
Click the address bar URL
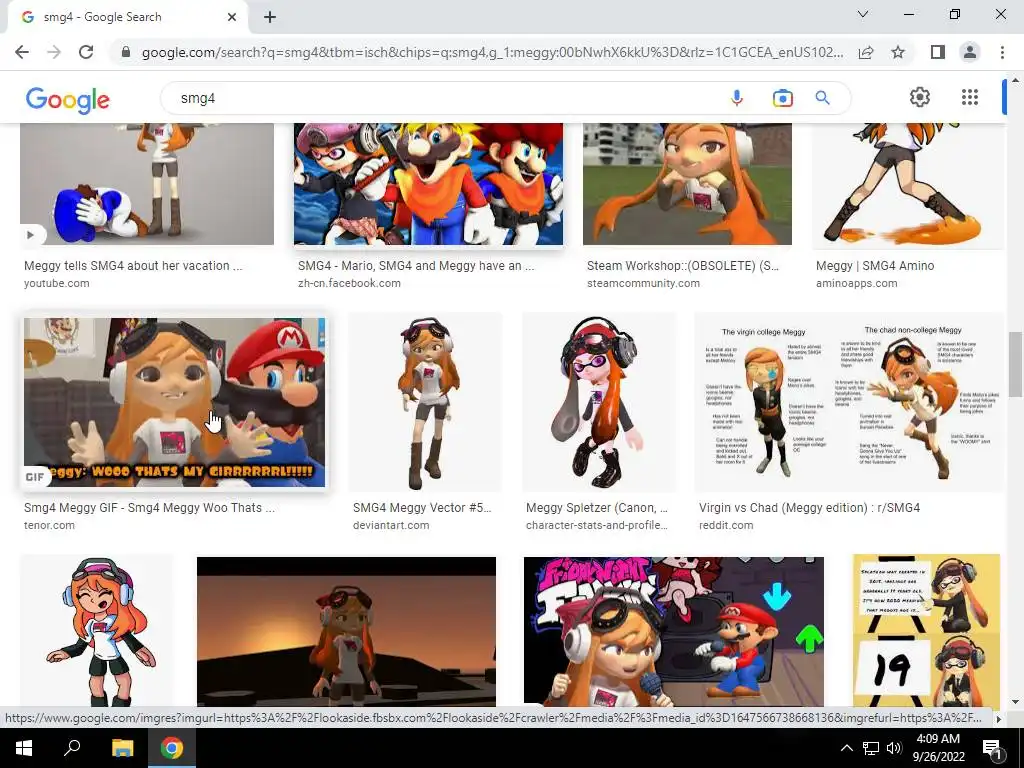[x=492, y=52]
